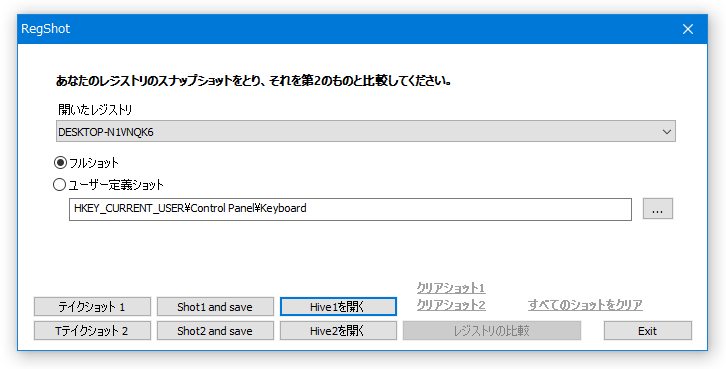Close the RegShot window
The image size is (726, 369).
coord(688,29)
